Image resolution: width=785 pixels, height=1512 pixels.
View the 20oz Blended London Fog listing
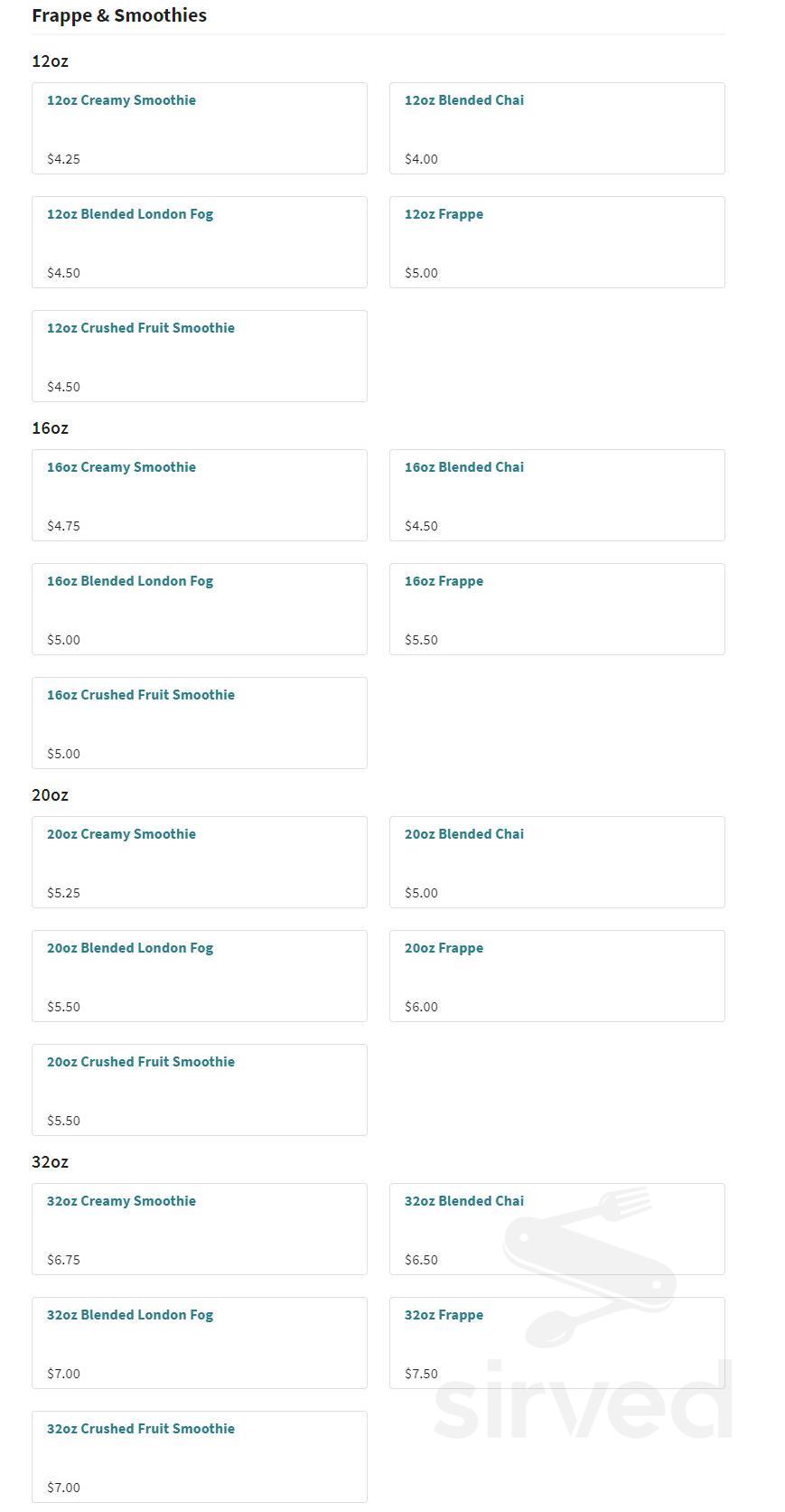[x=130, y=948]
